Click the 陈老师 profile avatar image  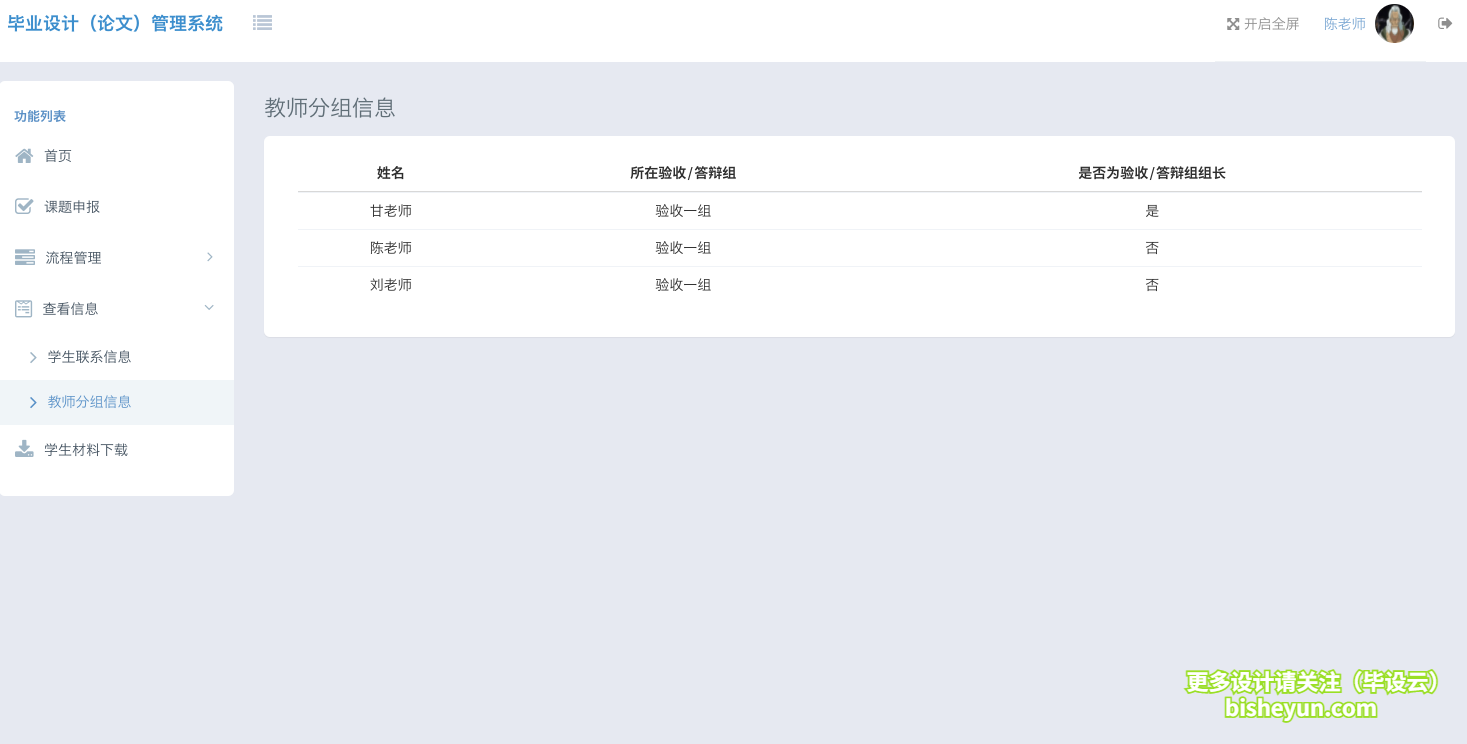pos(1394,23)
